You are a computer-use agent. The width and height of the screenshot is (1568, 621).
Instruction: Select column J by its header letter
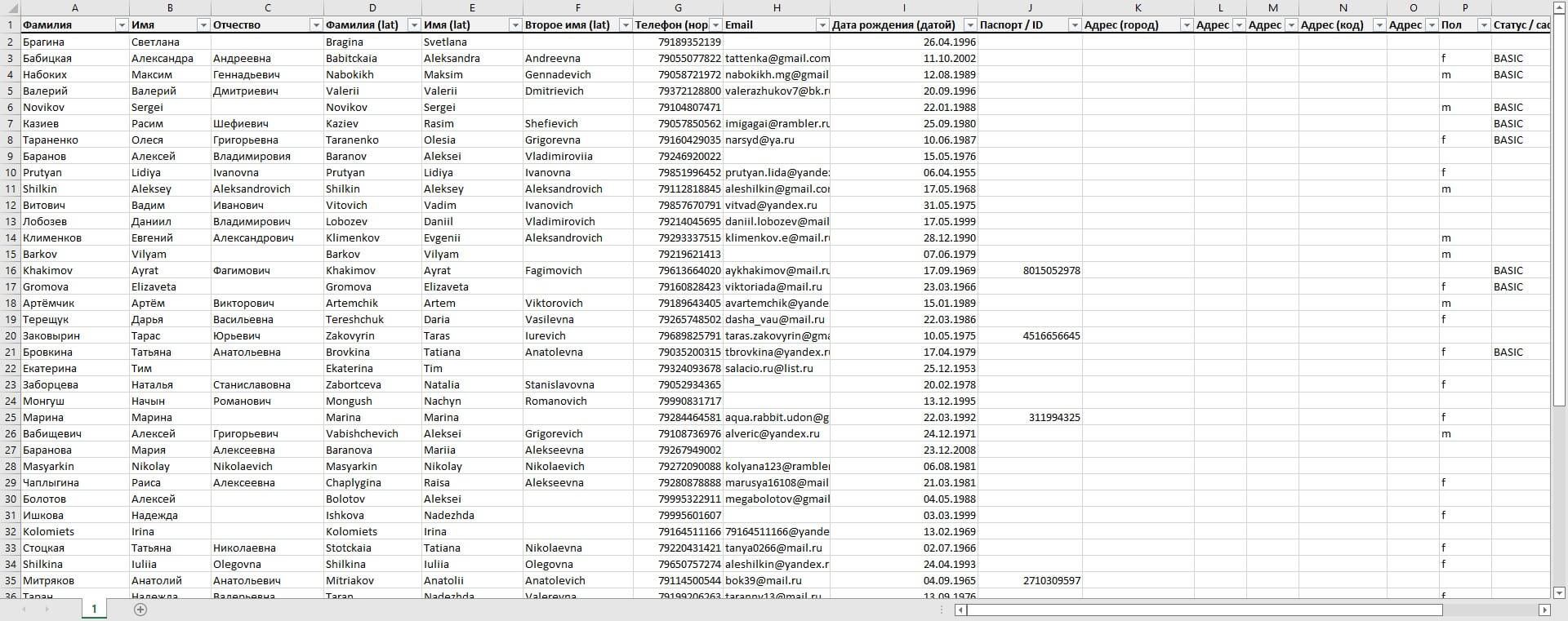1031,8
